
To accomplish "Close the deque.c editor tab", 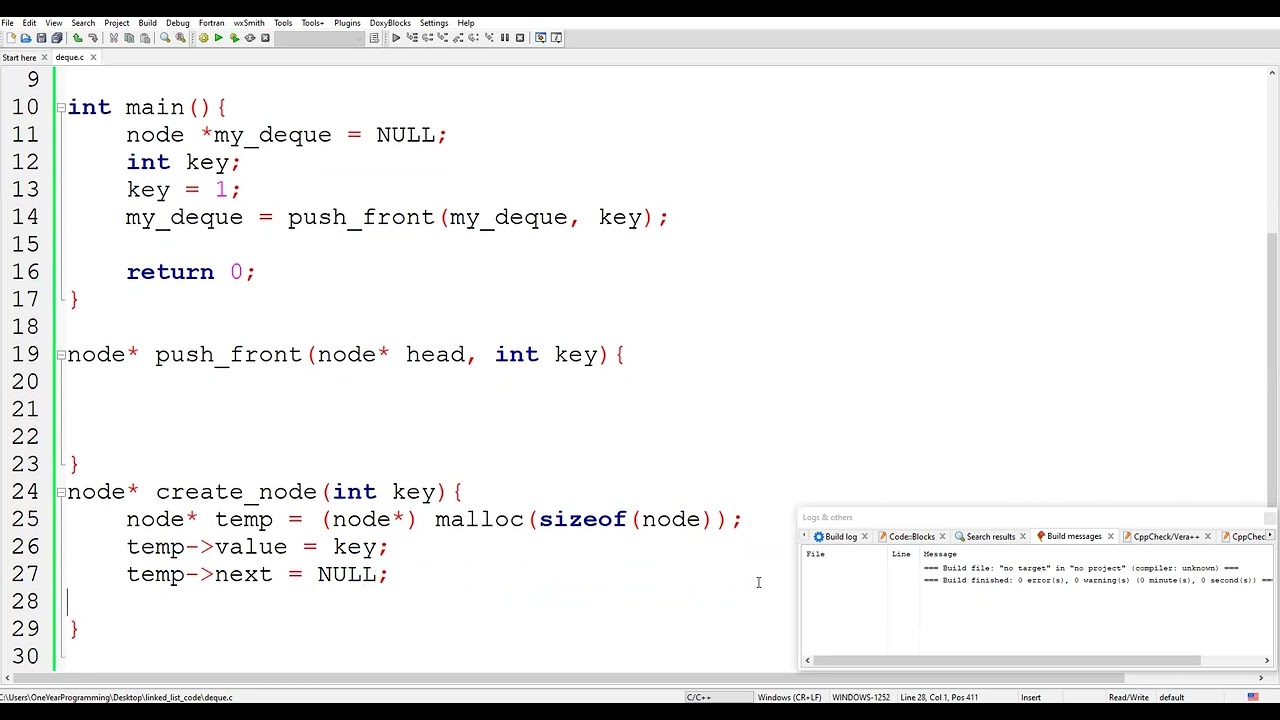I will click(x=93, y=58).
